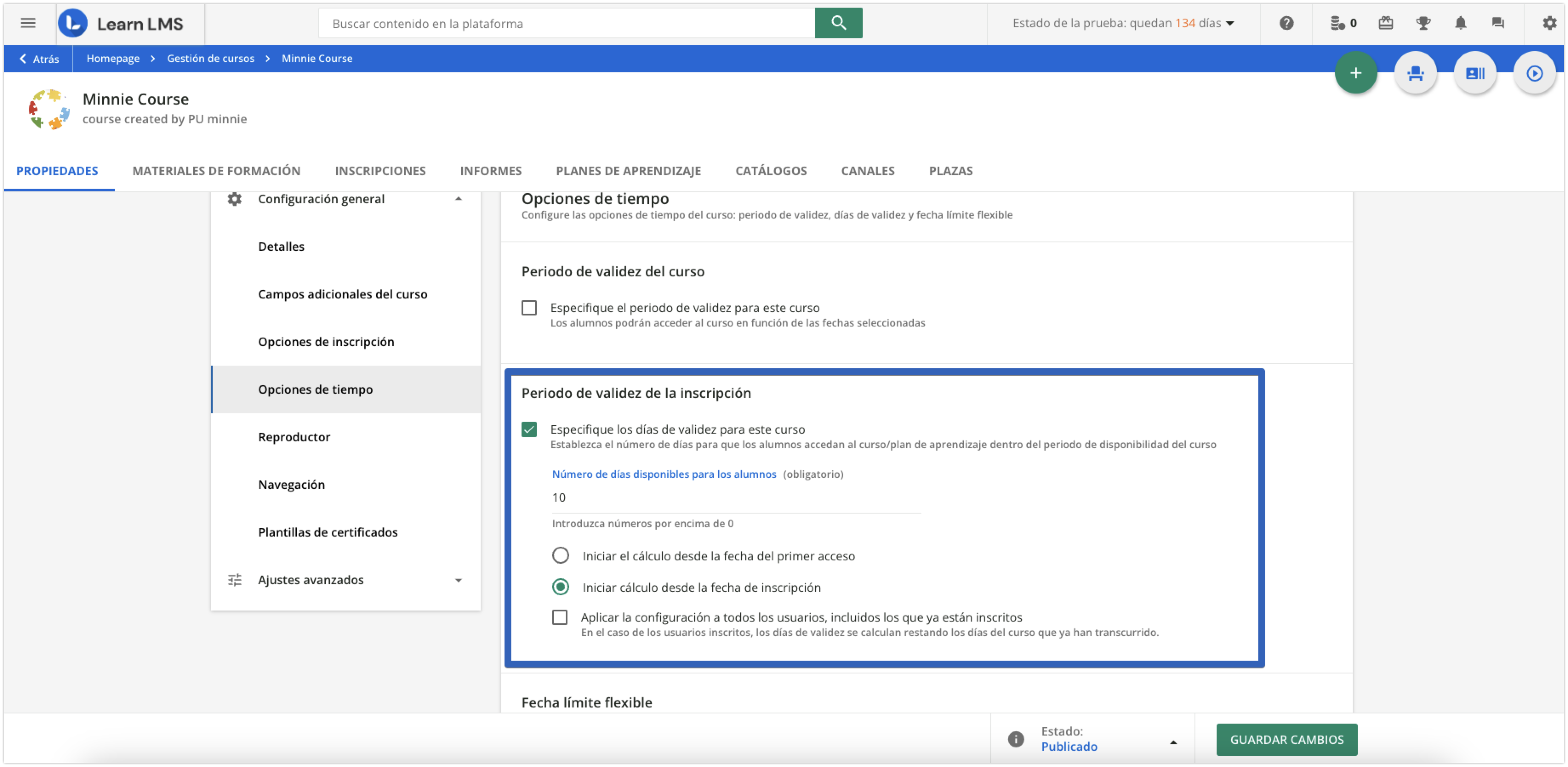Select Opciones de inscripción
This screenshot has width=1568, height=767.
click(346, 342)
